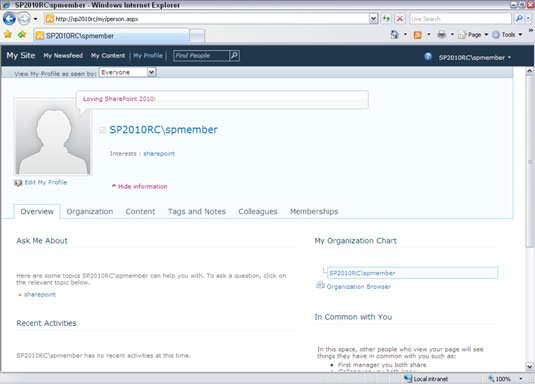Click the Home toolbar icon

[395, 34]
